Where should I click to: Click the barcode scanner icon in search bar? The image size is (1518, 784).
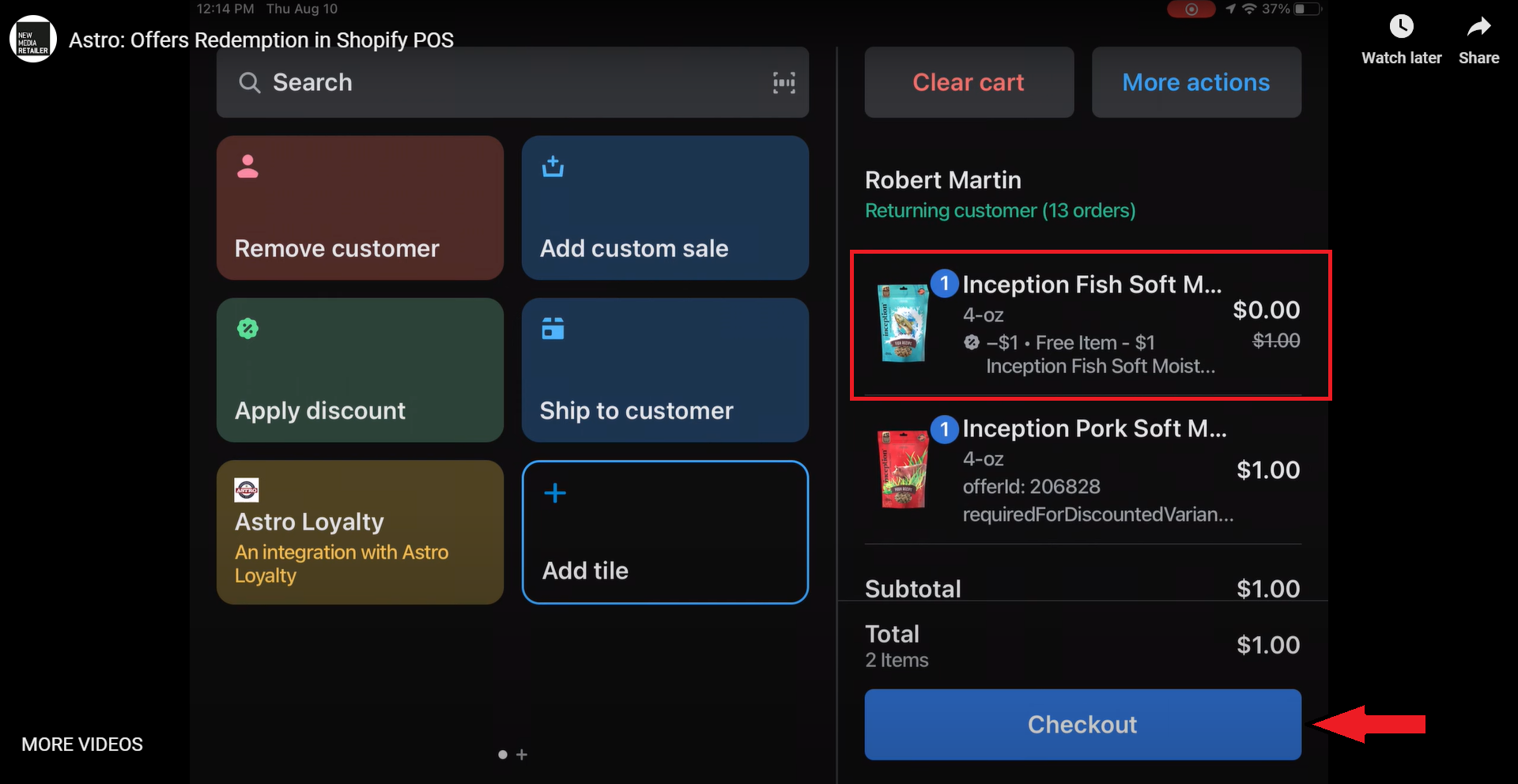pyautogui.click(x=784, y=82)
